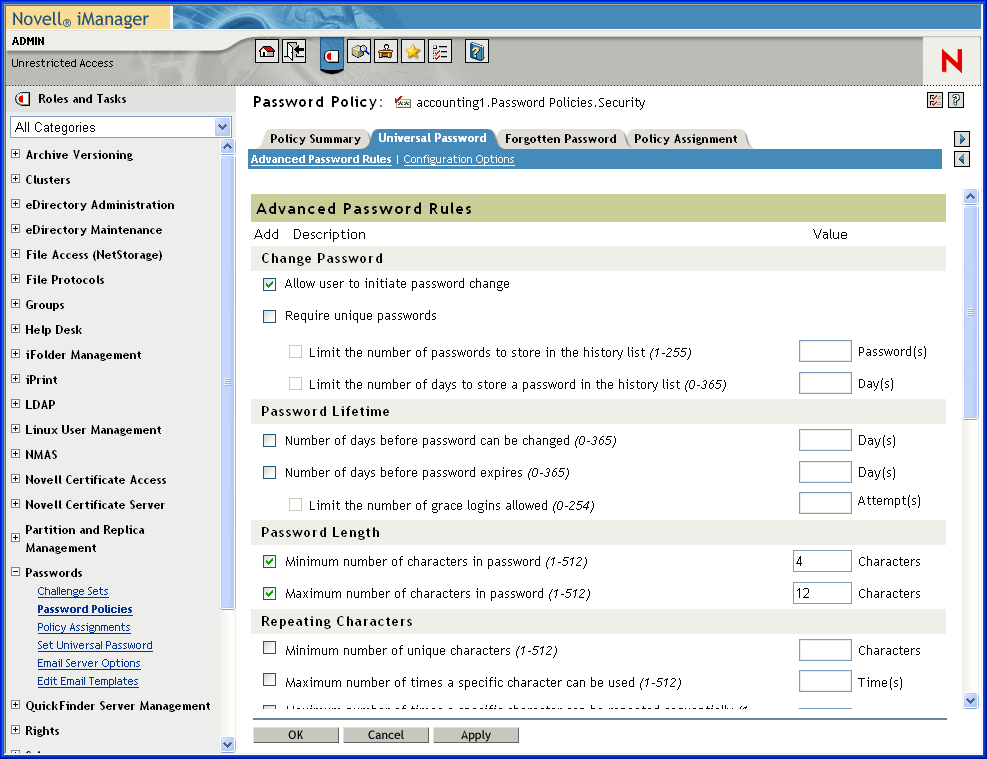Open Challenge Sets link
The image size is (987, 759).
pos(73,592)
